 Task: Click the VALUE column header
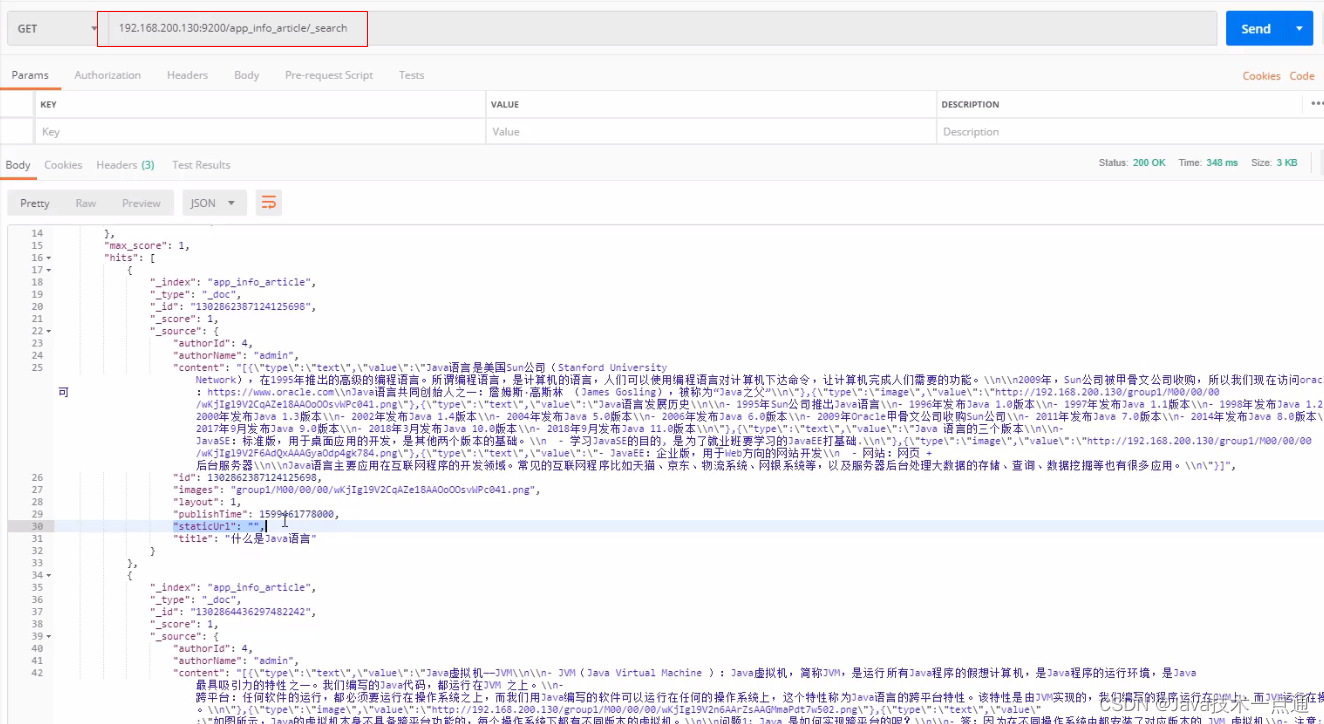tap(505, 104)
